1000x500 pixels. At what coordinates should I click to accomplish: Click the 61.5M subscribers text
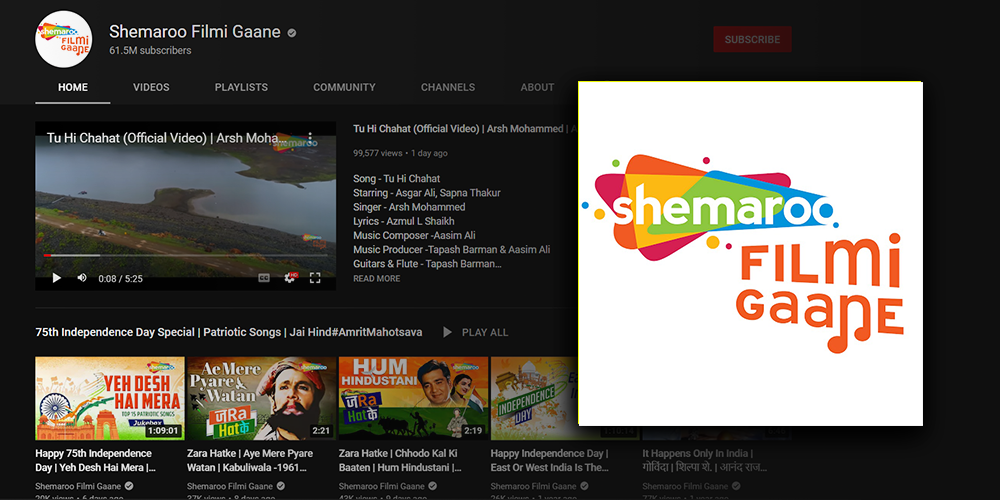(150, 50)
